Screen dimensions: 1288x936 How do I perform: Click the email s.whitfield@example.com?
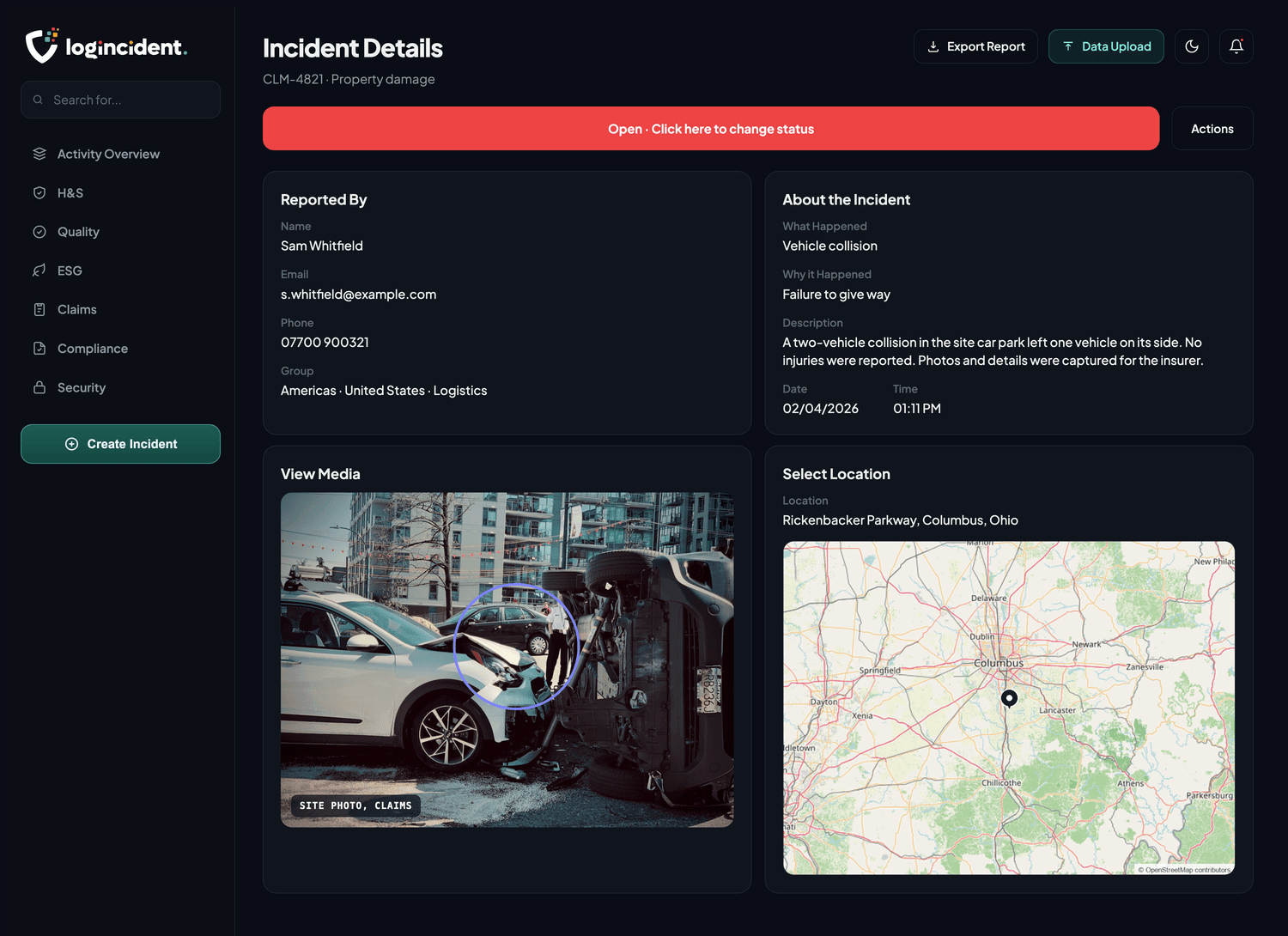(x=358, y=295)
